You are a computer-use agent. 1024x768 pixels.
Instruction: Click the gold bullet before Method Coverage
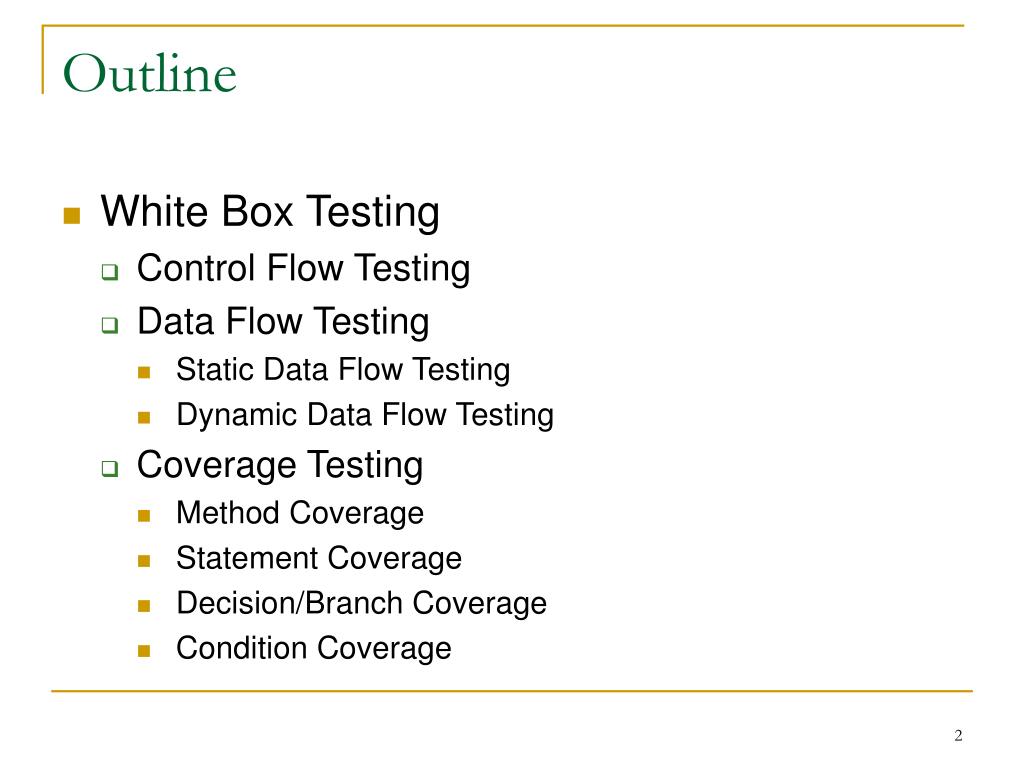pos(144,517)
